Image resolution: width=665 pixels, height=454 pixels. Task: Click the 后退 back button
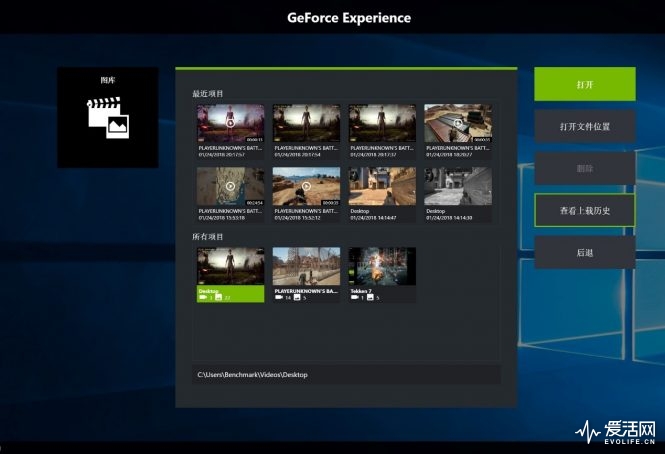585,252
